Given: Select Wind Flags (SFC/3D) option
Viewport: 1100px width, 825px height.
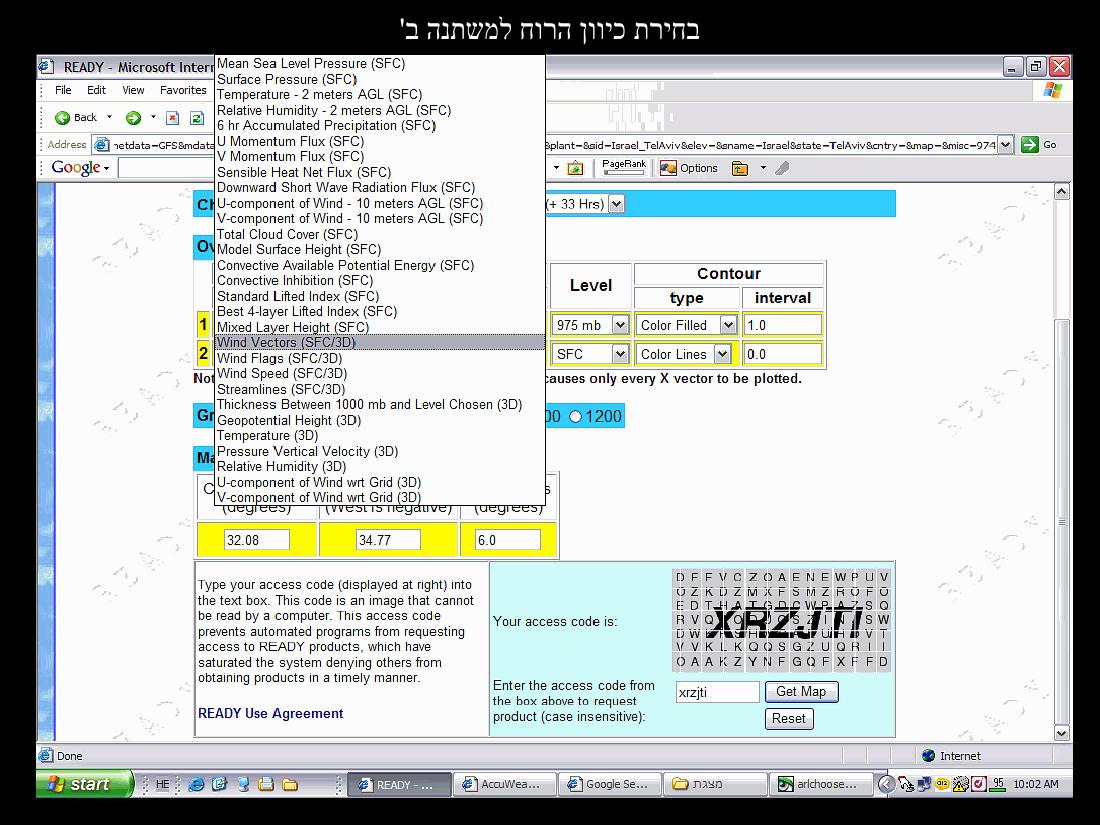Looking at the screenshot, I should click(380, 358).
